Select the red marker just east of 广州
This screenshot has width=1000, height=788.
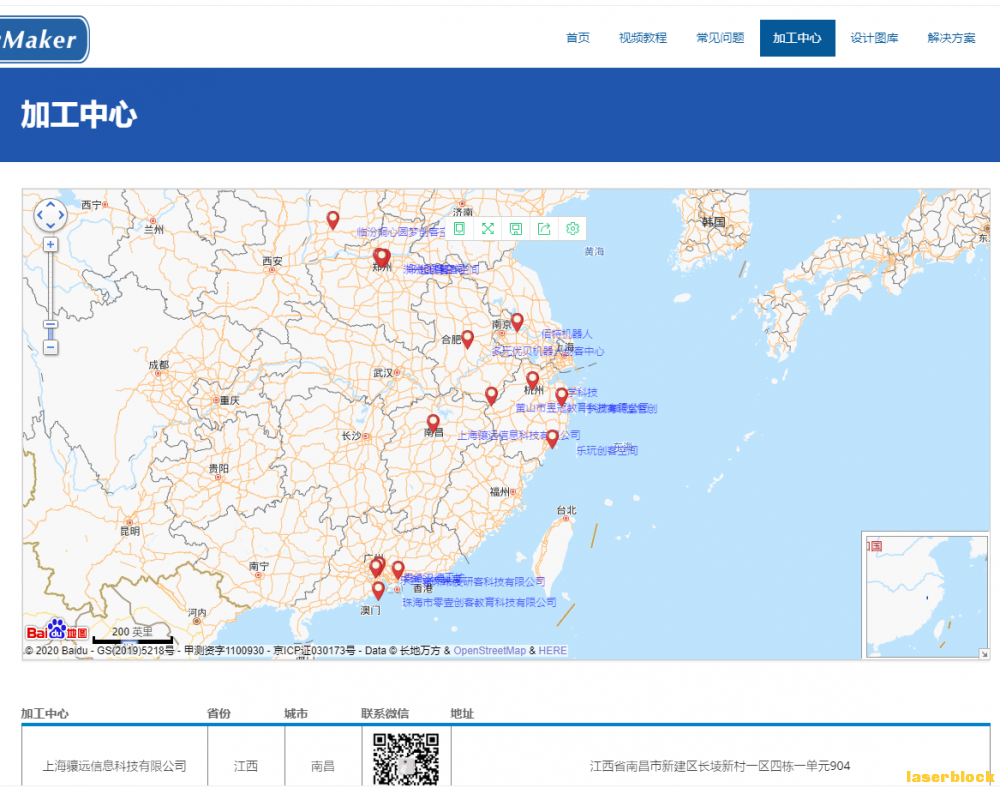398,570
